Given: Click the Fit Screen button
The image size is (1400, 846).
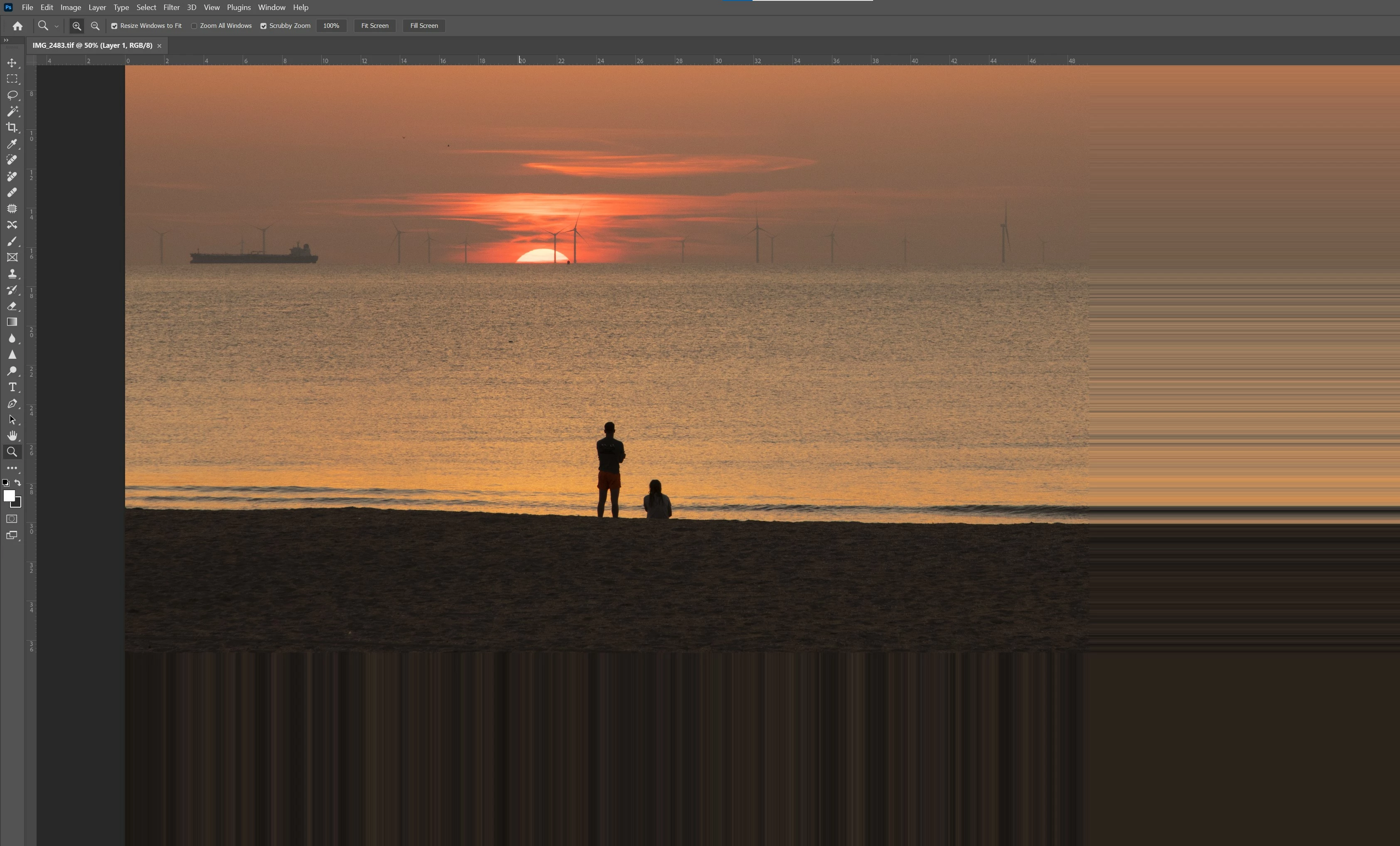Looking at the screenshot, I should (x=374, y=26).
